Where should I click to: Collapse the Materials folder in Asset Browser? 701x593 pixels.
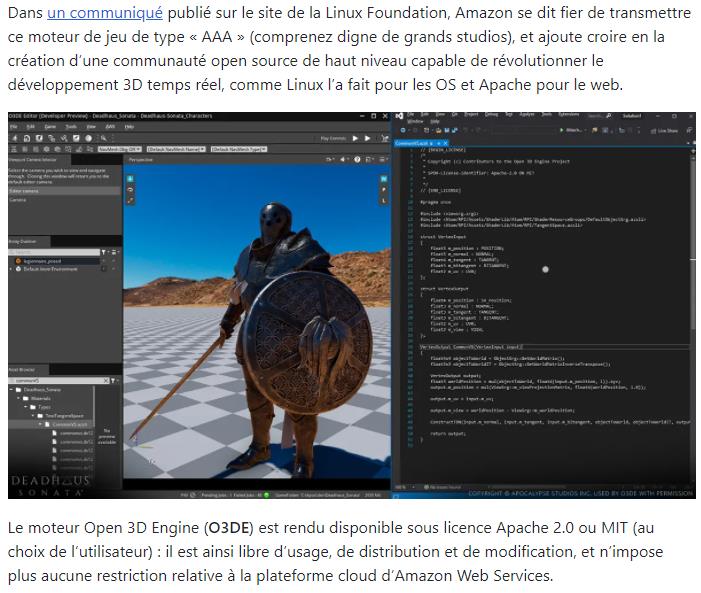tap(18, 398)
